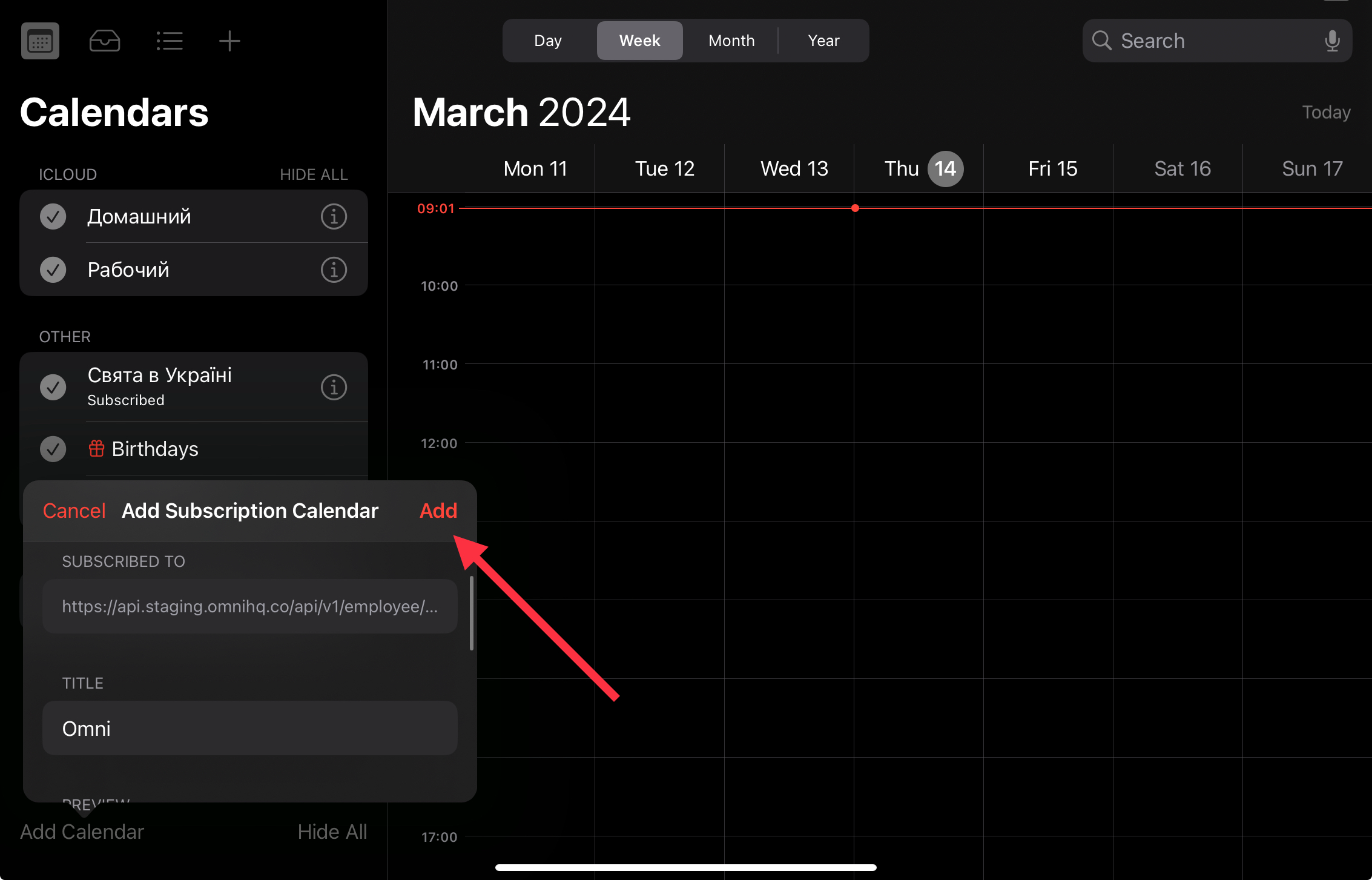Switch to the Day view tab
The image size is (1372, 880).
pos(548,41)
